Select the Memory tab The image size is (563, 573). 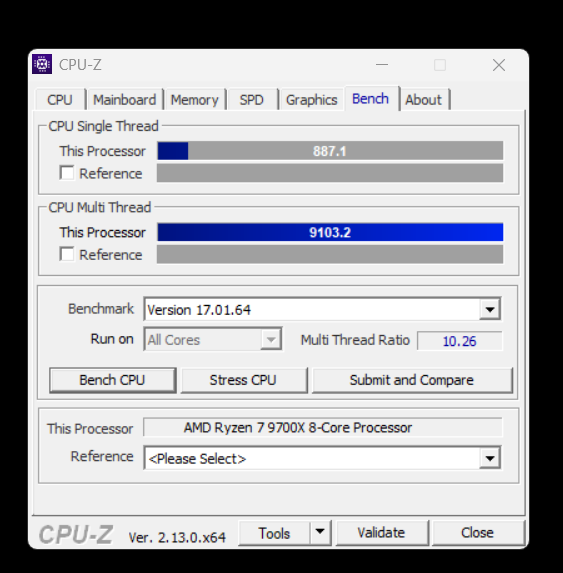click(x=194, y=100)
